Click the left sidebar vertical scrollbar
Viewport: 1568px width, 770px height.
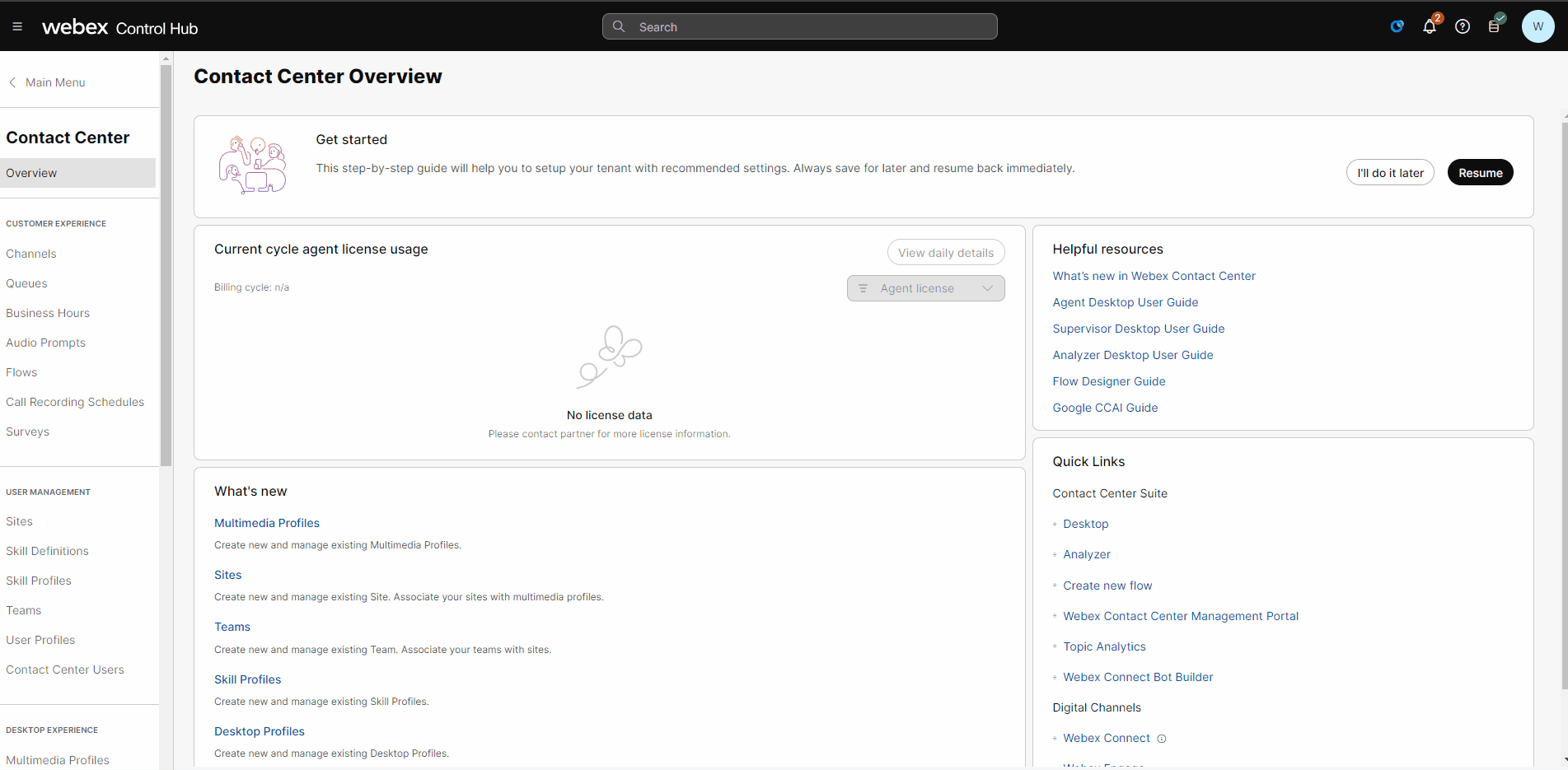(x=166, y=264)
